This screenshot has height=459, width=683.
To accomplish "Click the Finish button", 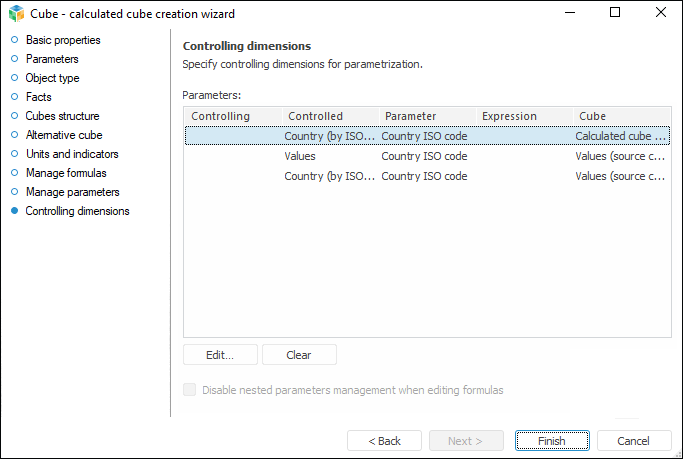I will click(x=551, y=441).
